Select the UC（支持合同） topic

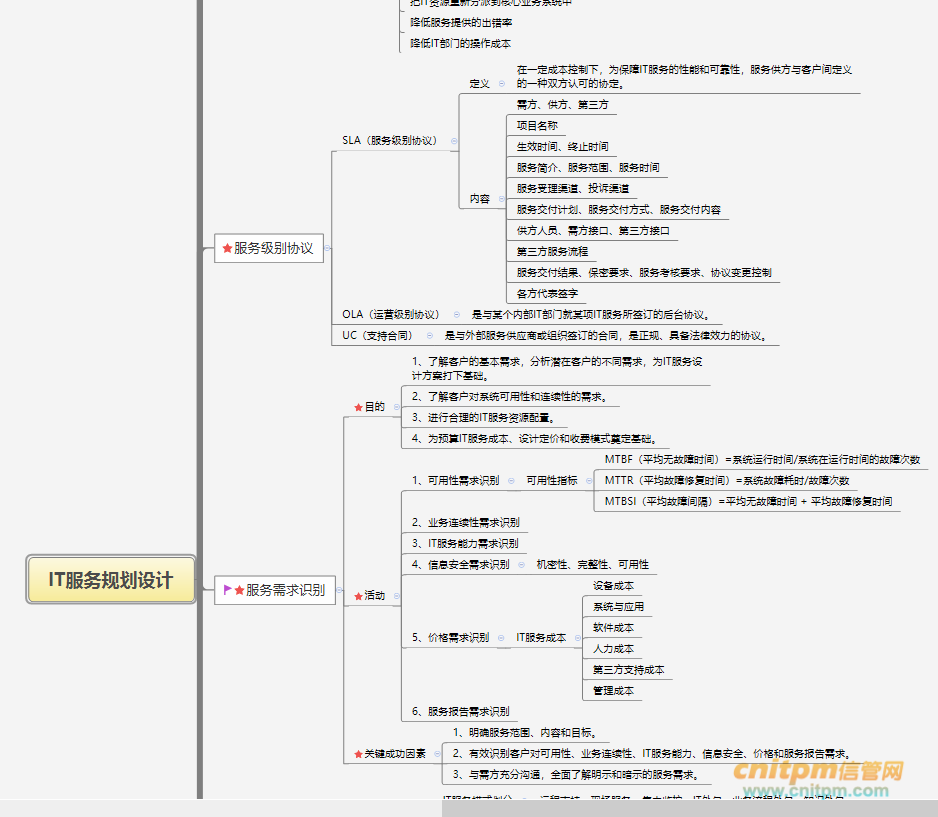pyautogui.click(x=377, y=335)
